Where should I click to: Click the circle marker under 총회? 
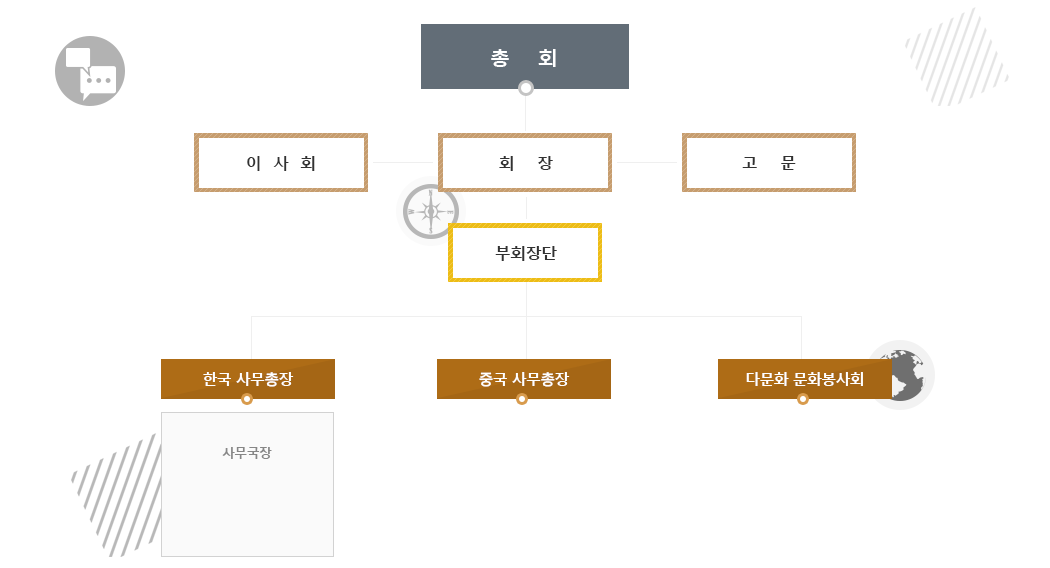coord(526,88)
